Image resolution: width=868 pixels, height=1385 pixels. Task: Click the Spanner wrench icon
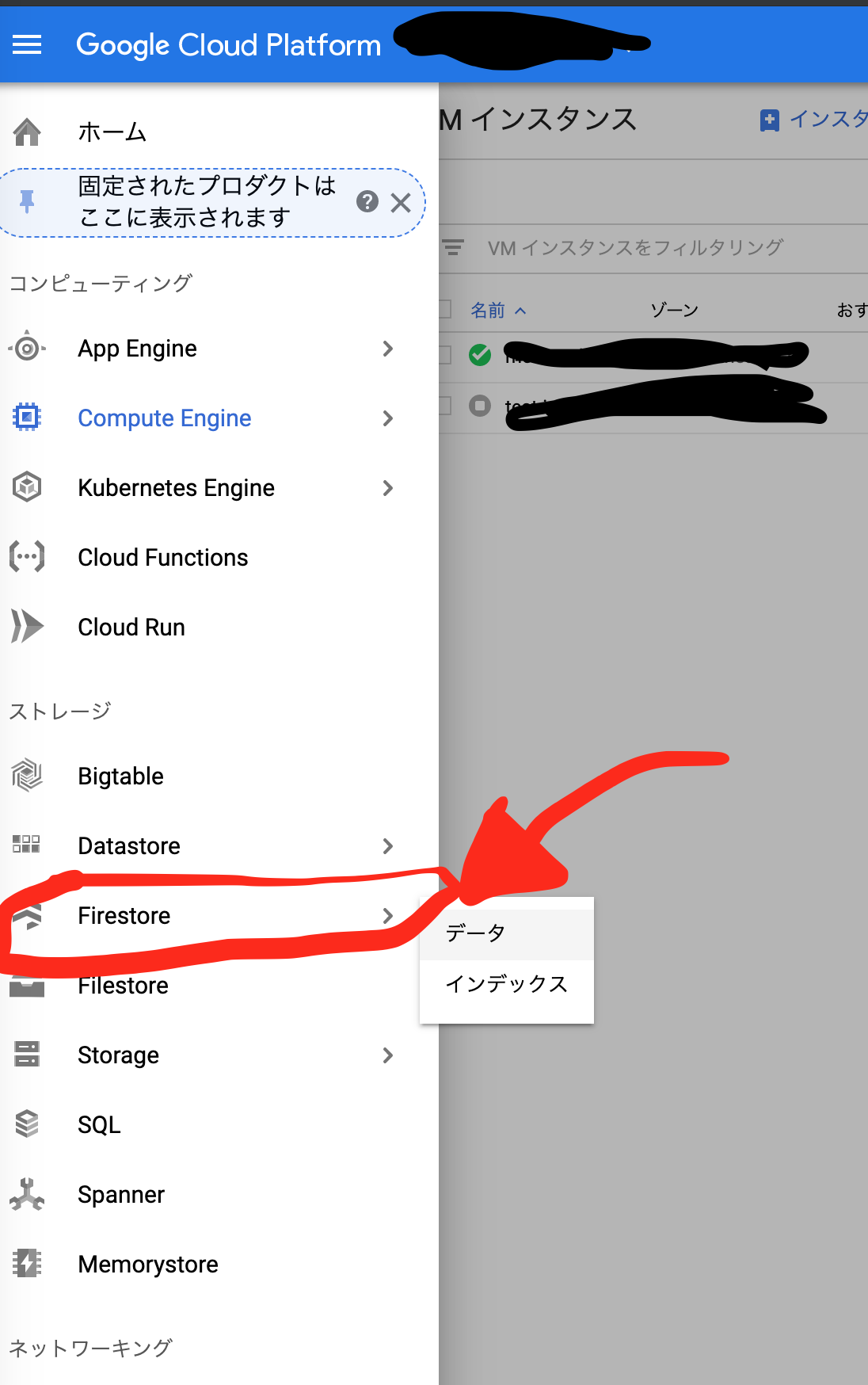click(27, 1194)
